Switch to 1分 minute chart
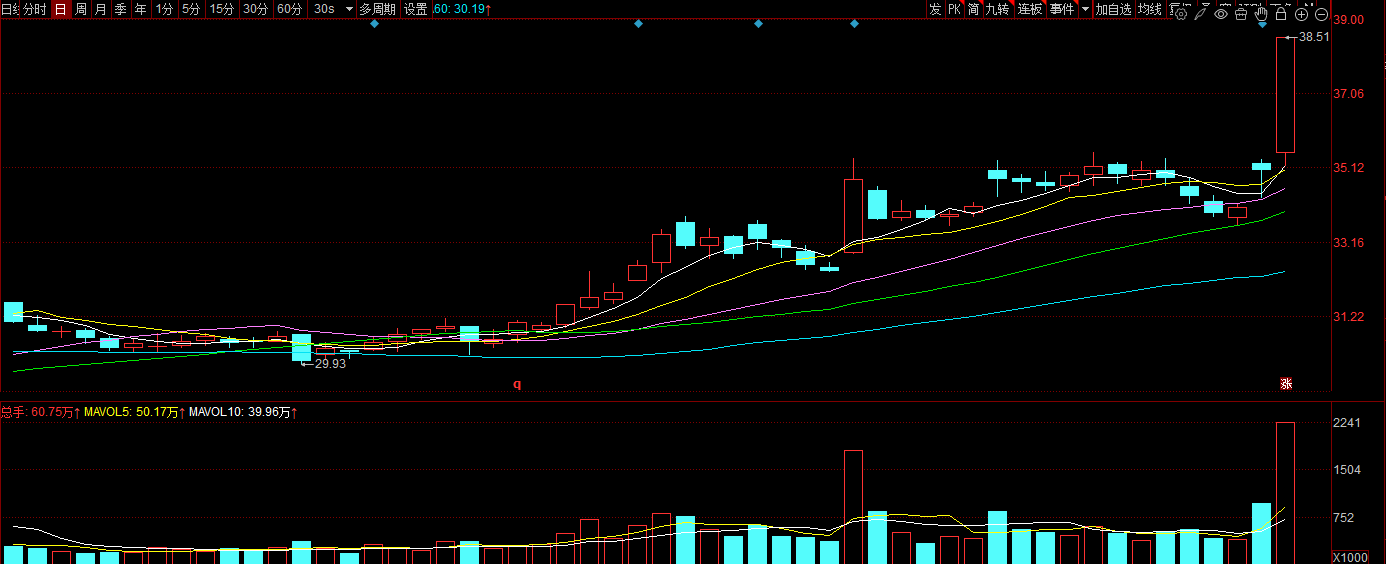 pyautogui.click(x=164, y=9)
